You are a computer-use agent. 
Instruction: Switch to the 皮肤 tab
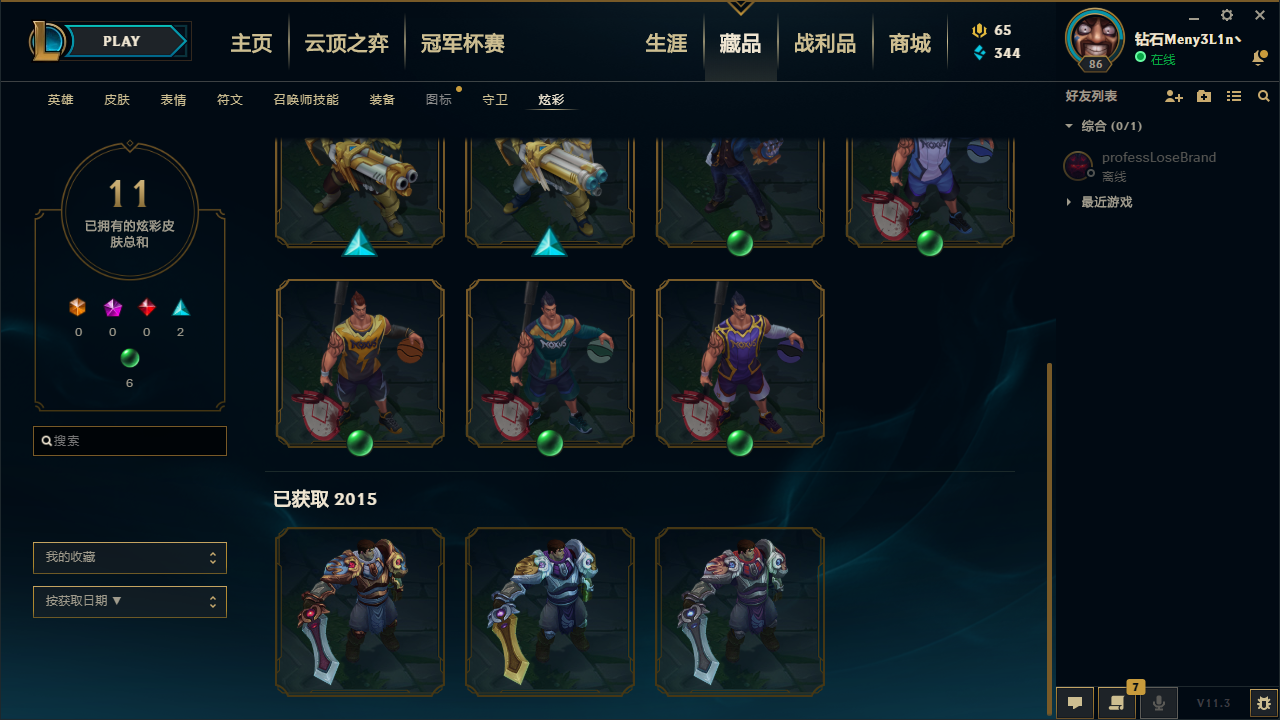[117, 100]
